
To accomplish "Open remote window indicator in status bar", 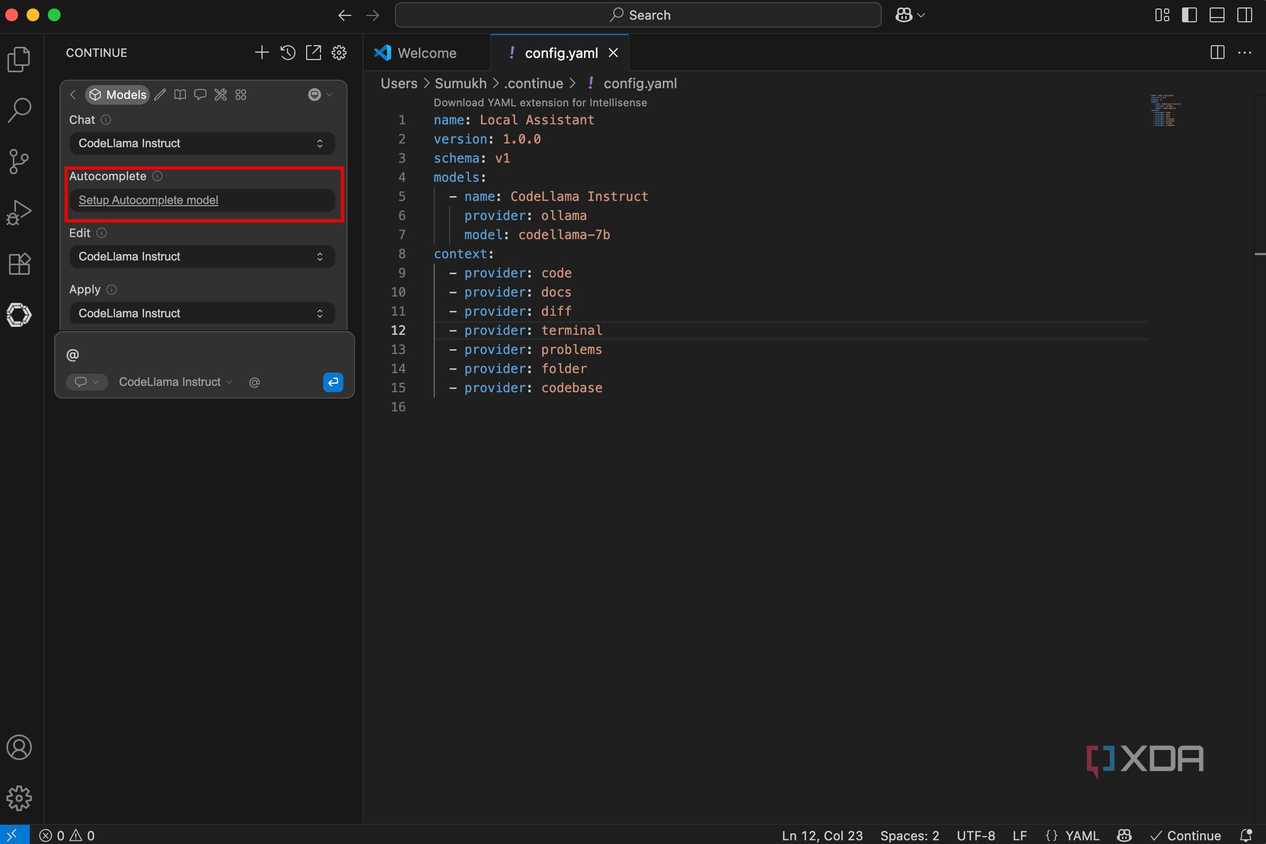I will click(x=12, y=835).
